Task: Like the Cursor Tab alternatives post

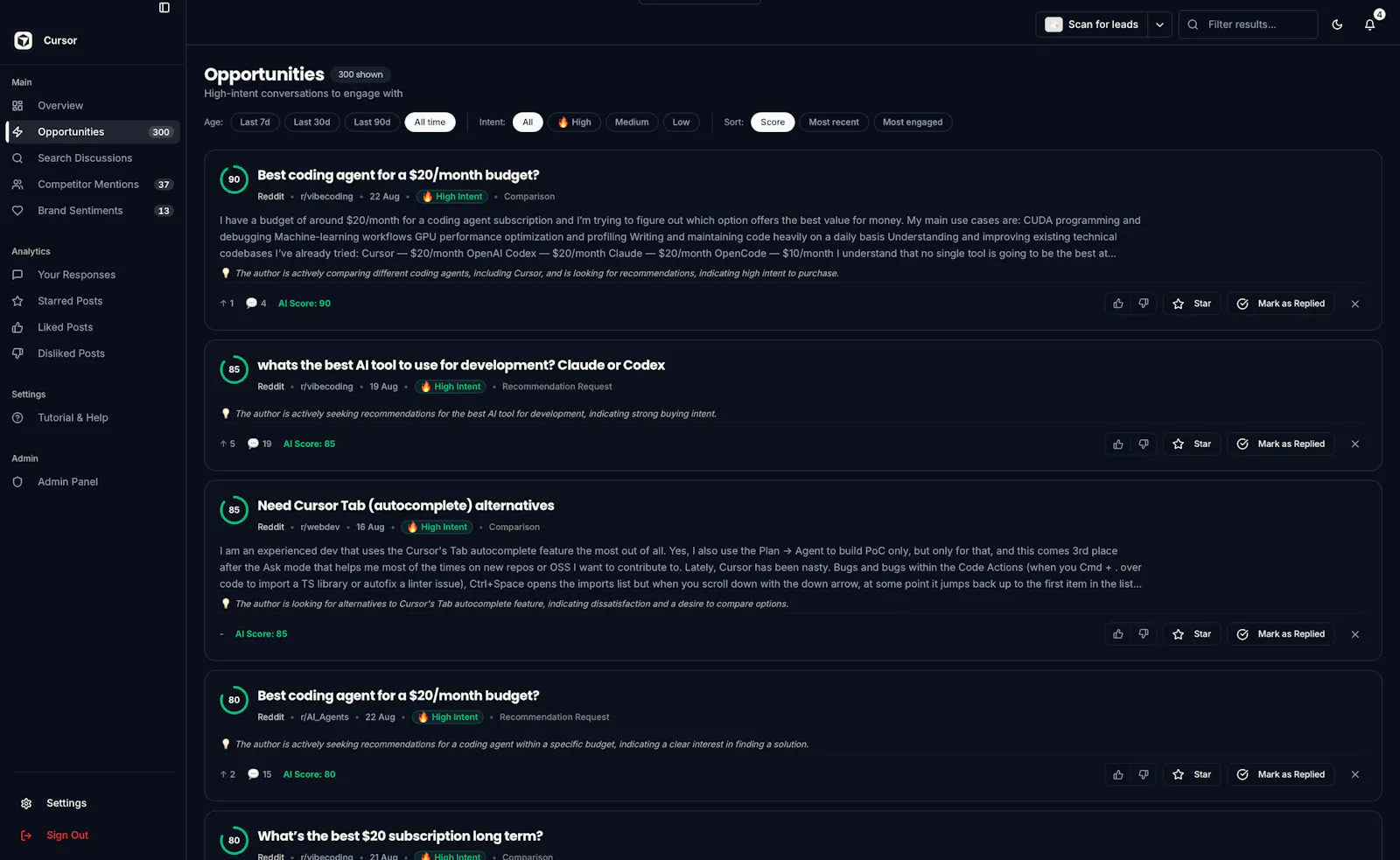Action: 1118,634
